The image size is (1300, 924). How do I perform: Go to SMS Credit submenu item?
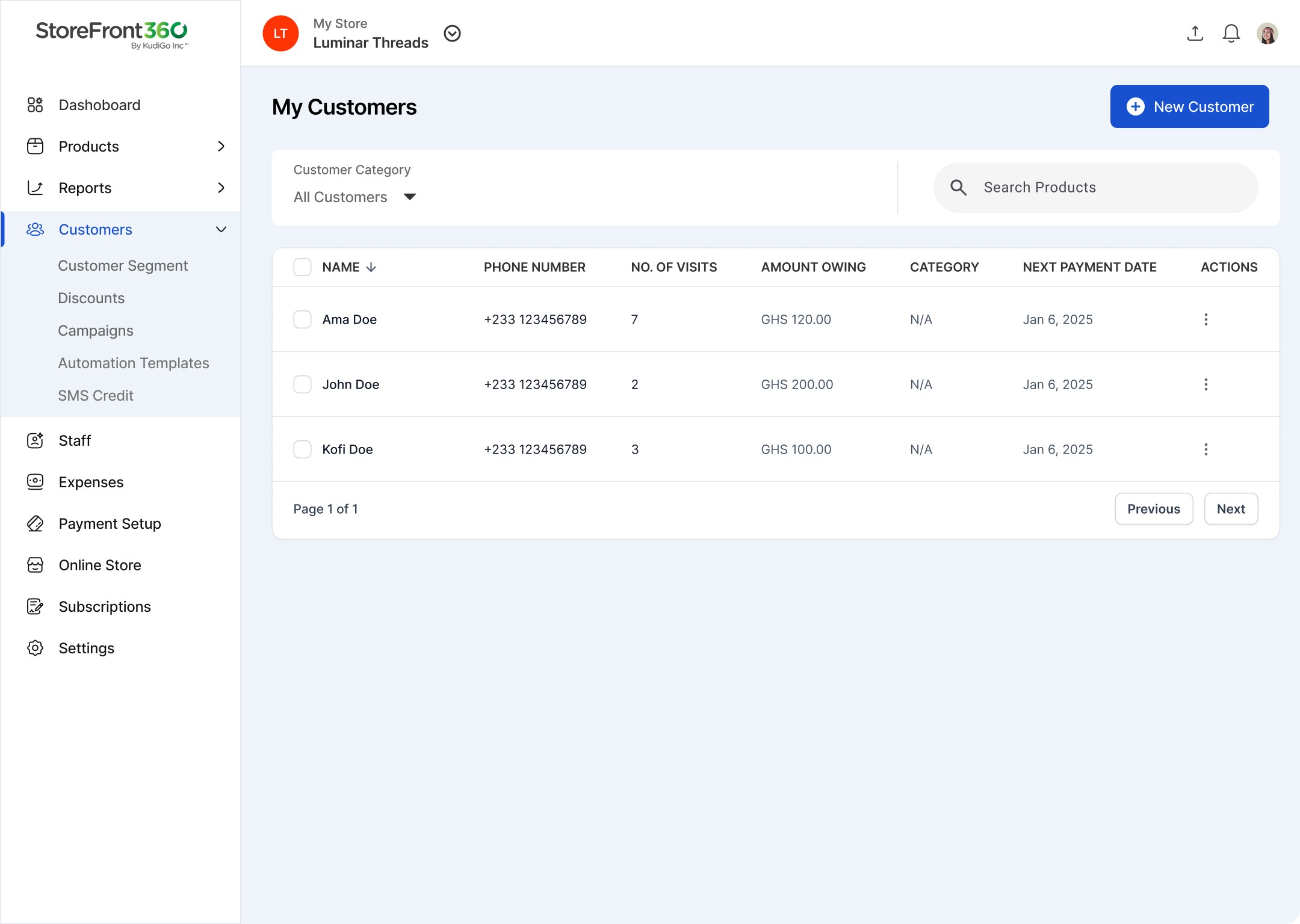coord(96,396)
